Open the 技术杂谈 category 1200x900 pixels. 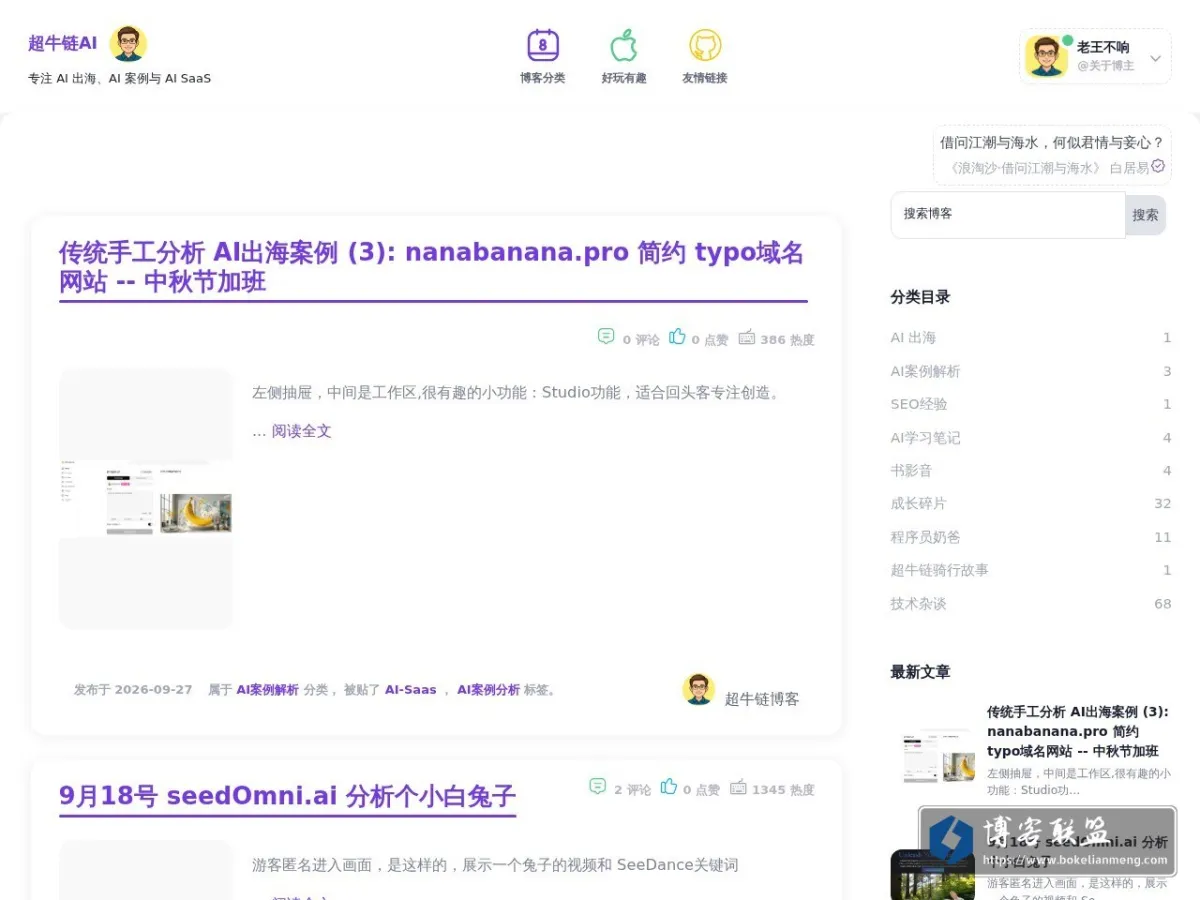pos(919,604)
